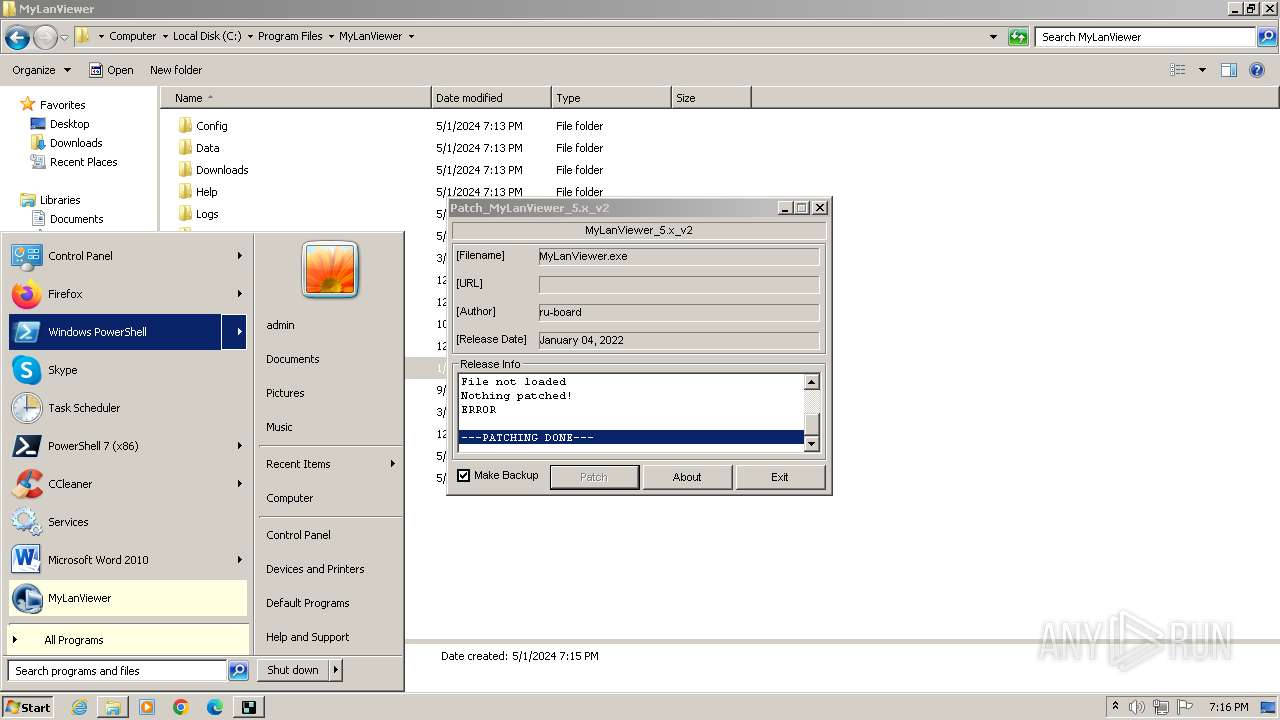Screen dimensions: 1280x720
Task: Select ---PATCHING DONE--- line
Action: click(x=631, y=438)
